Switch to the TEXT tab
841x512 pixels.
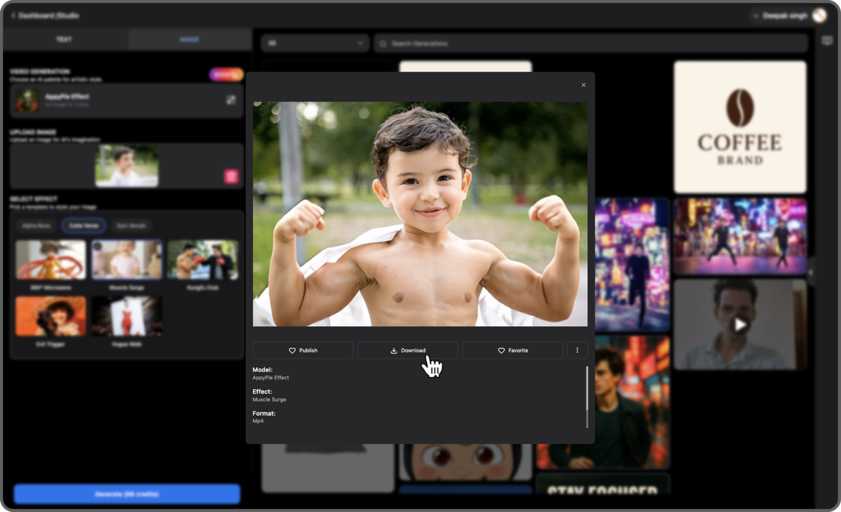[x=64, y=39]
